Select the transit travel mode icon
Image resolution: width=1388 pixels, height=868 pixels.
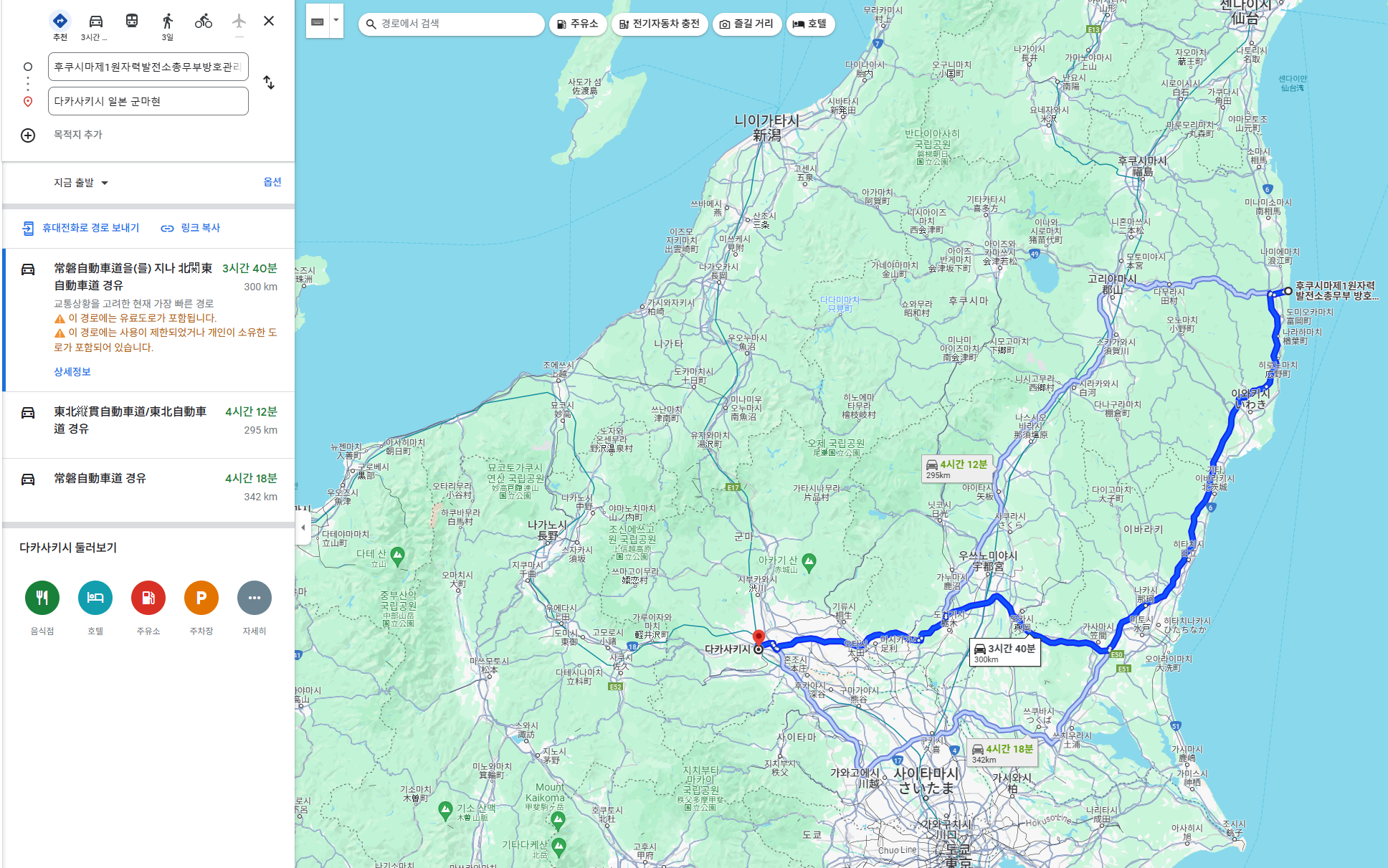pyautogui.click(x=132, y=22)
